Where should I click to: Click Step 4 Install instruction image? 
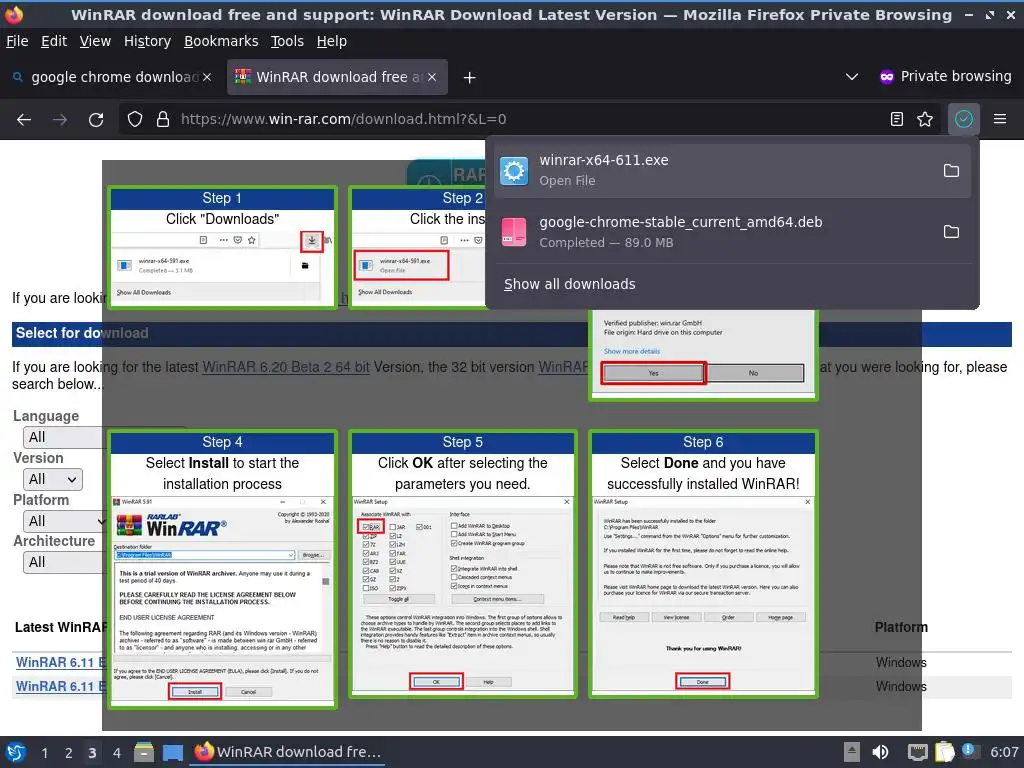(223, 569)
